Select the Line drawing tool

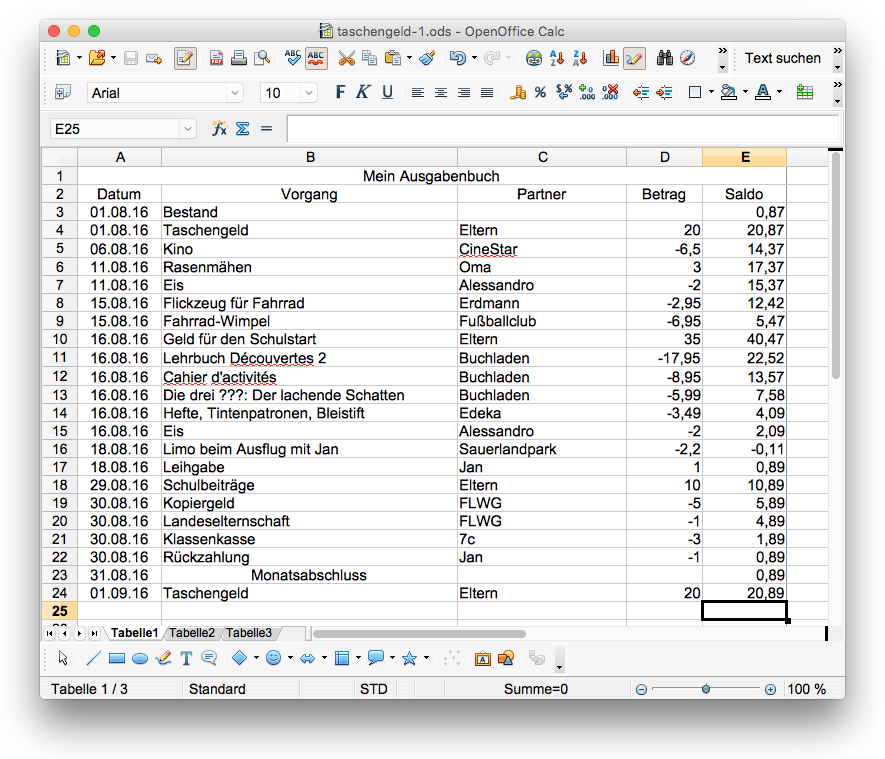[x=94, y=658]
